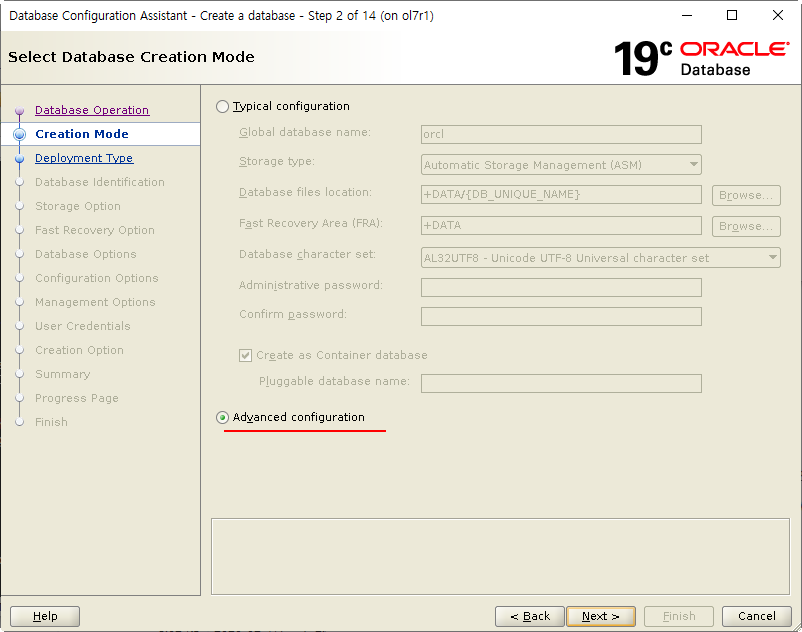Click the Back button
Viewport: 802px width, 632px height.
pos(529,616)
